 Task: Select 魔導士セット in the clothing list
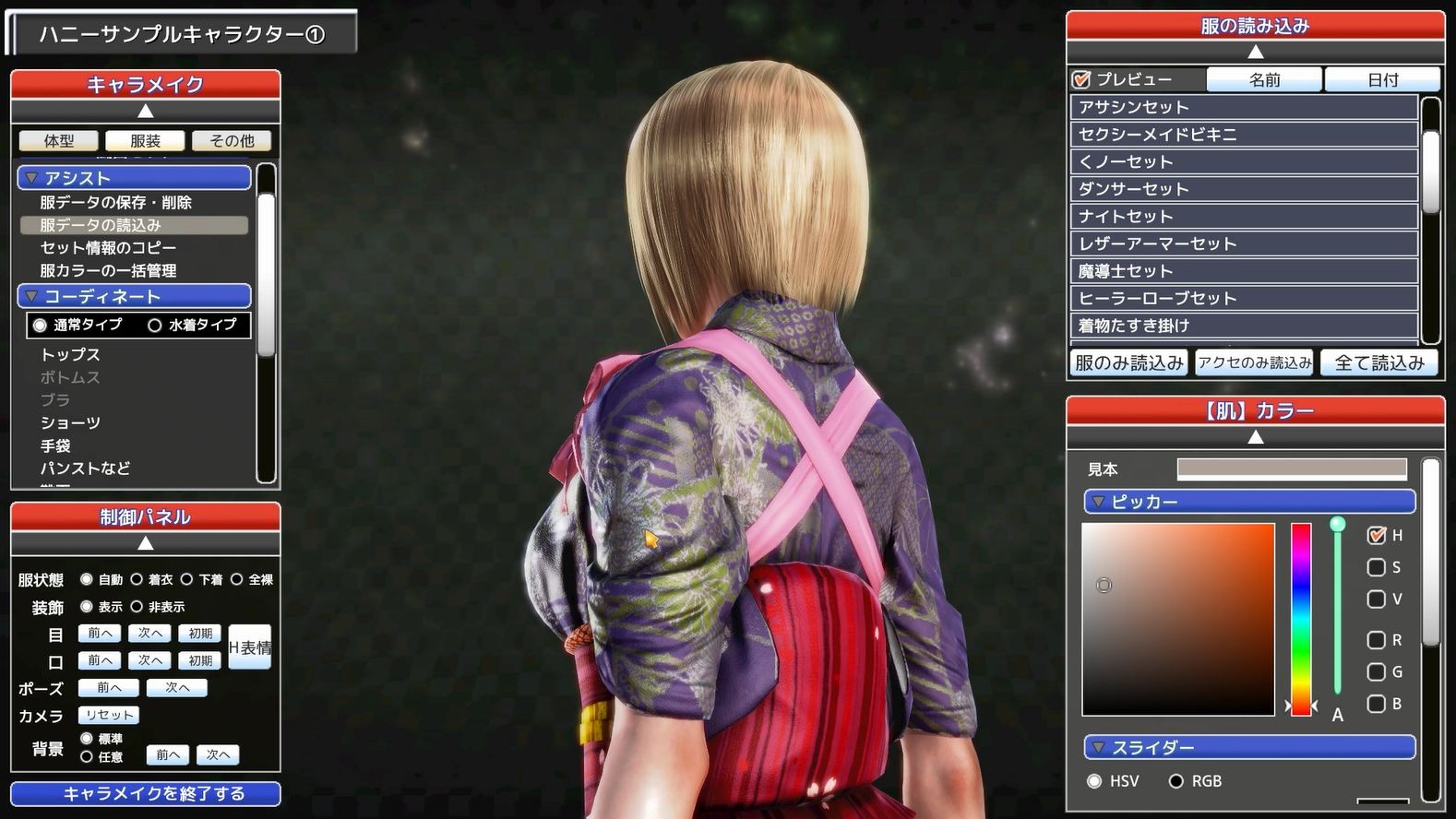1244,271
